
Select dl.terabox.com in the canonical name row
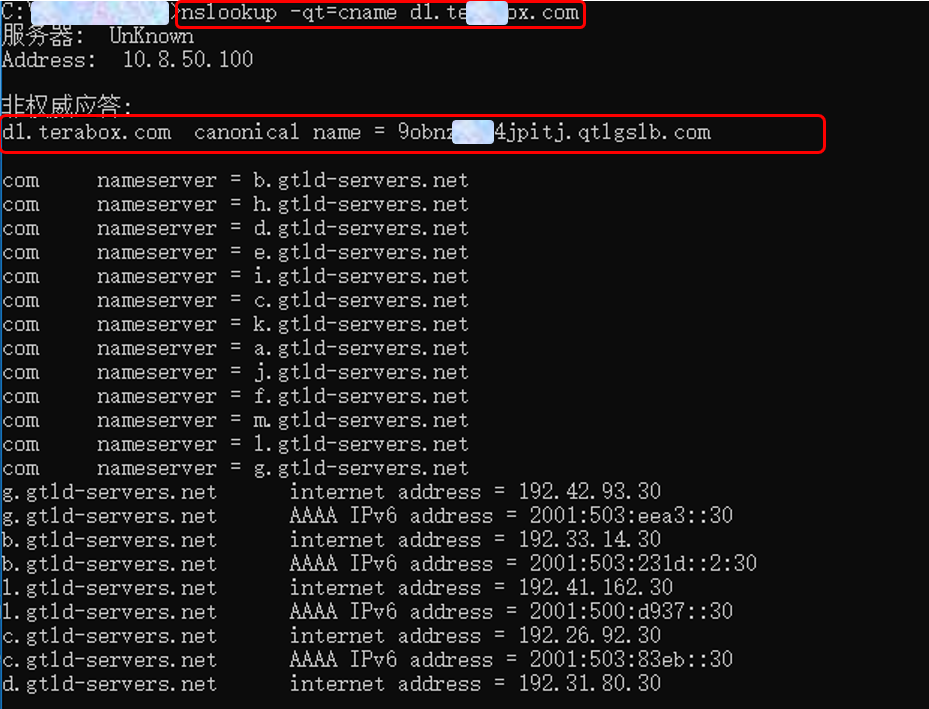pos(87,132)
